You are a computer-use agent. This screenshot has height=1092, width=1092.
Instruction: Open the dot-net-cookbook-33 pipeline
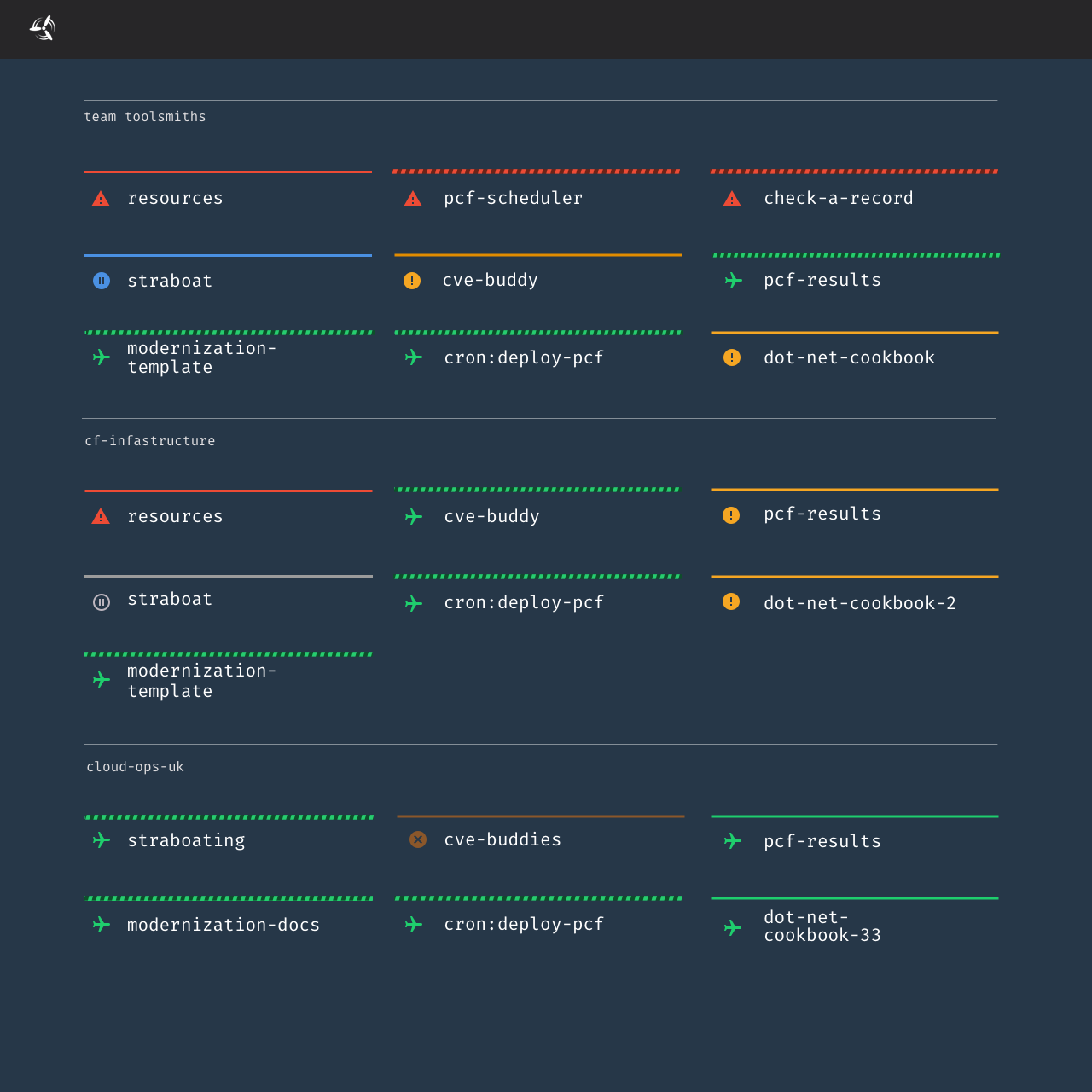[822, 926]
